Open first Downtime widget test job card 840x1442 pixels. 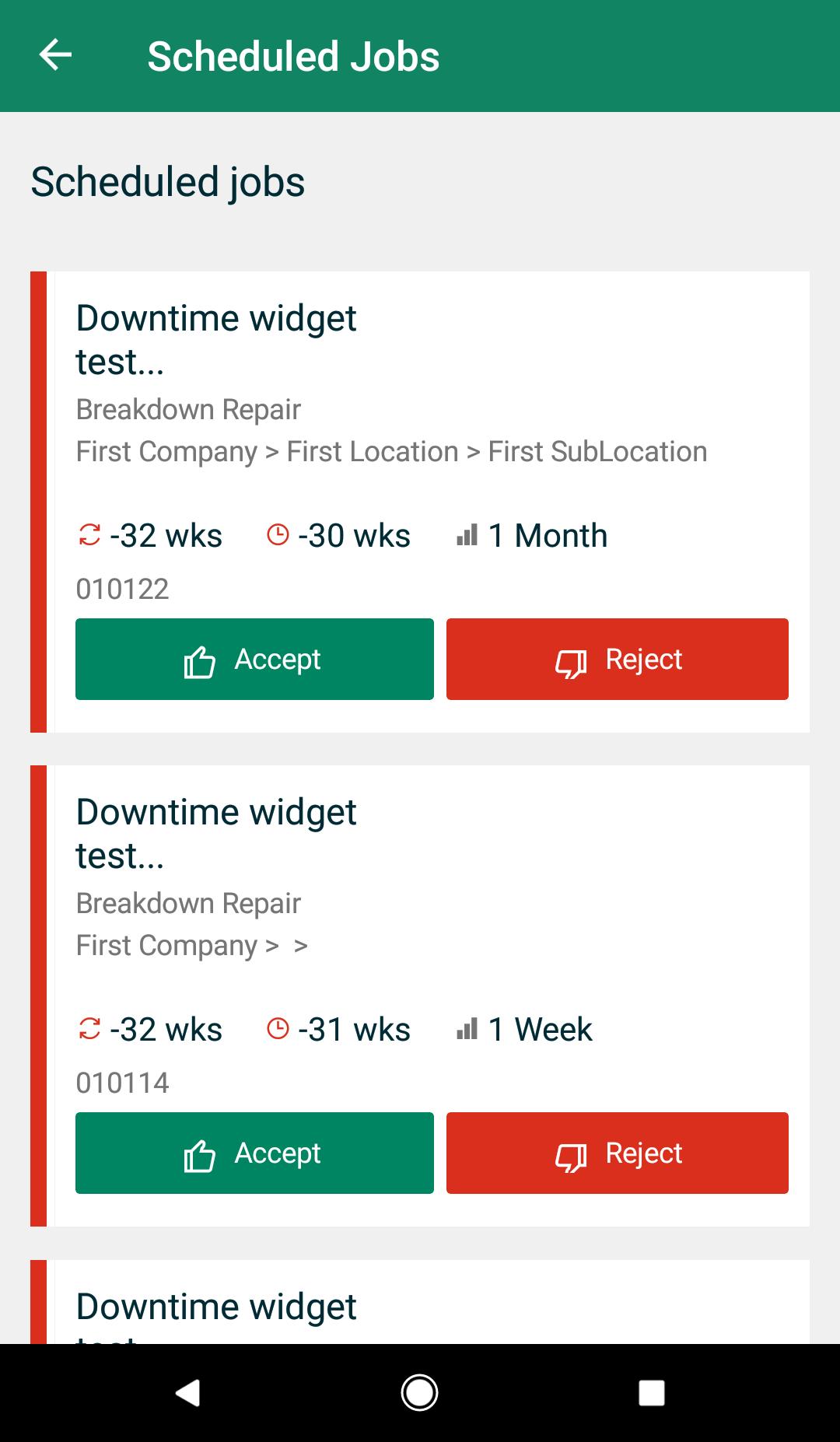[x=420, y=502]
